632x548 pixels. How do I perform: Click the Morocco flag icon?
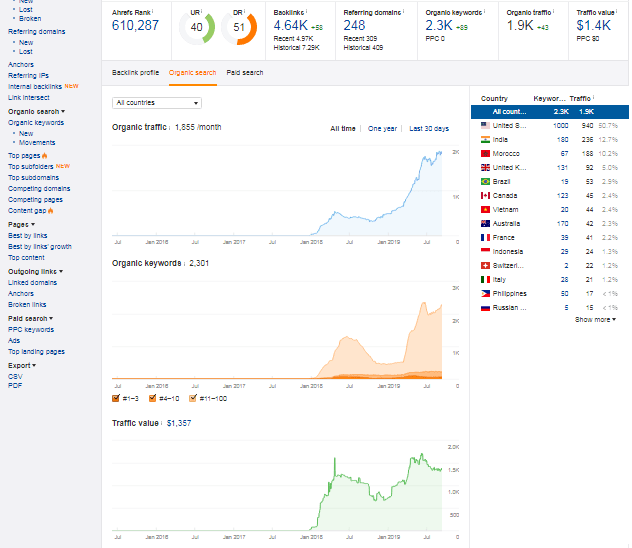485,154
